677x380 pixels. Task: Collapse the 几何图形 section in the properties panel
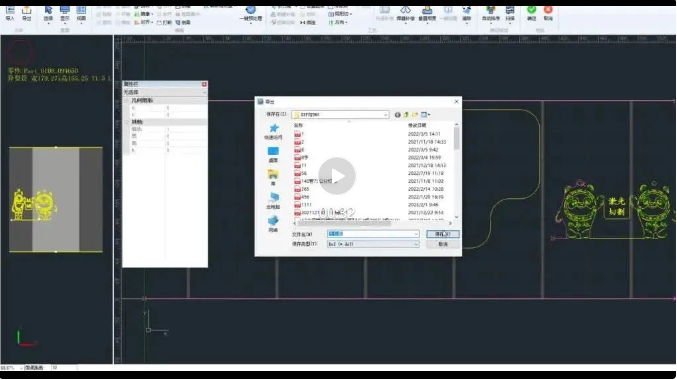point(127,100)
